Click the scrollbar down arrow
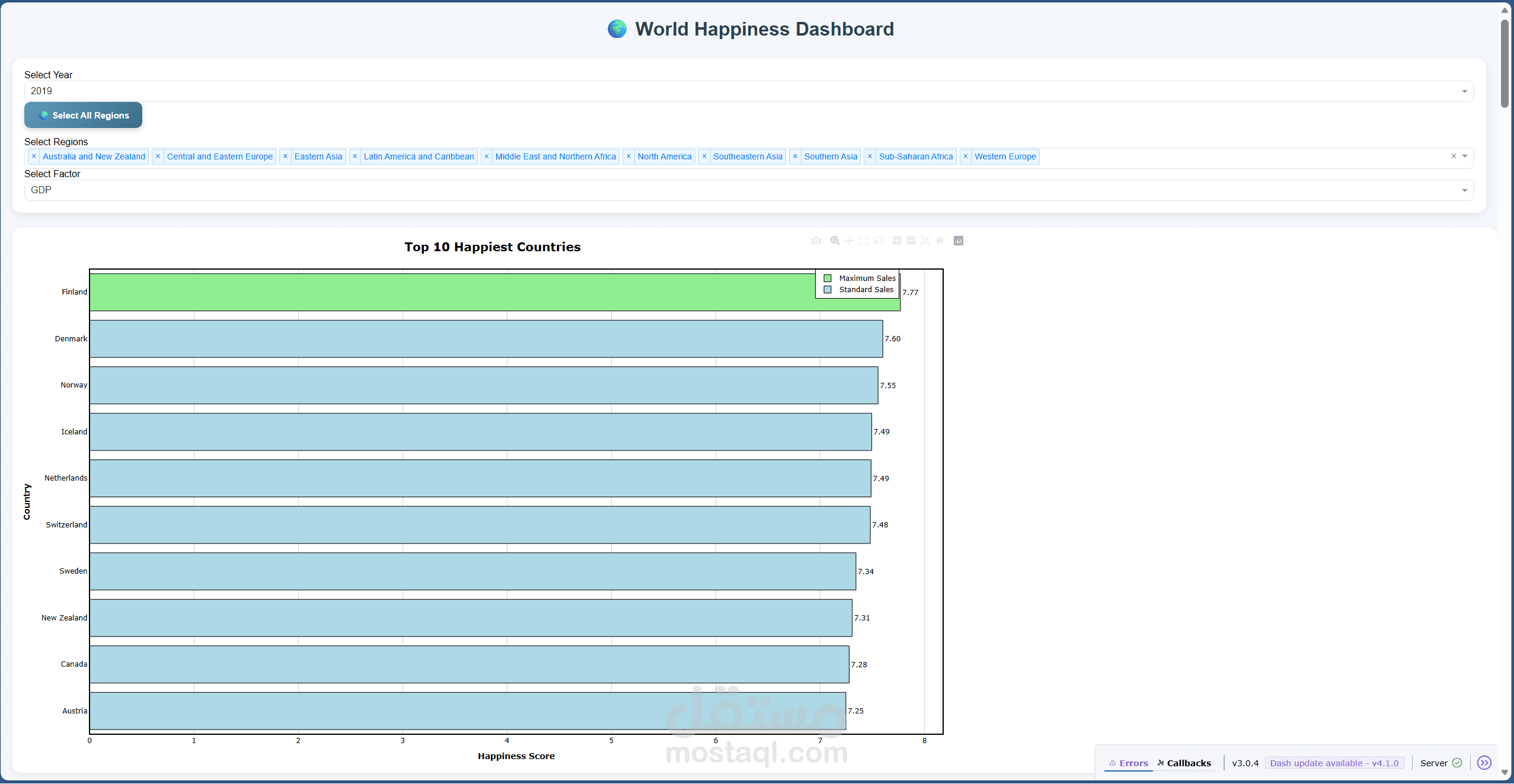The image size is (1514, 784). pyautogui.click(x=1505, y=773)
